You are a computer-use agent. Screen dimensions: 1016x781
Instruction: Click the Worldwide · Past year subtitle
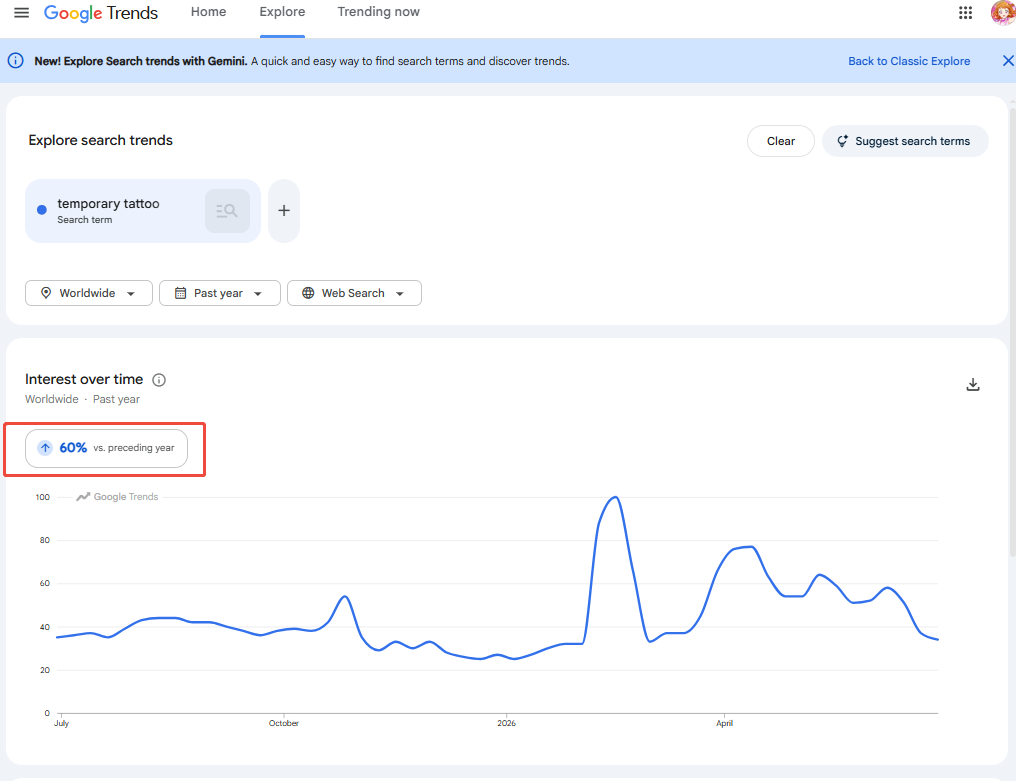[82, 399]
